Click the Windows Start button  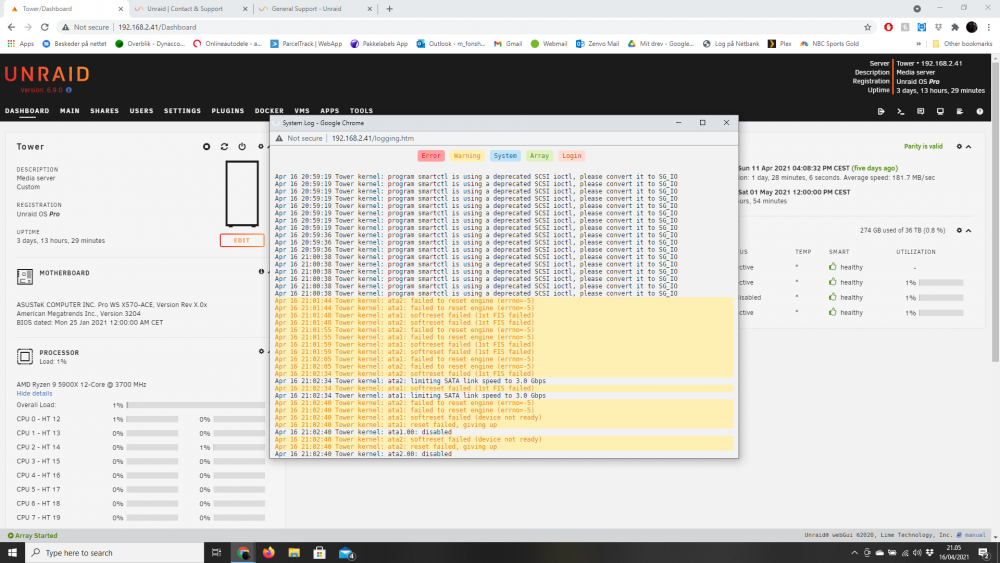(x=12, y=553)
